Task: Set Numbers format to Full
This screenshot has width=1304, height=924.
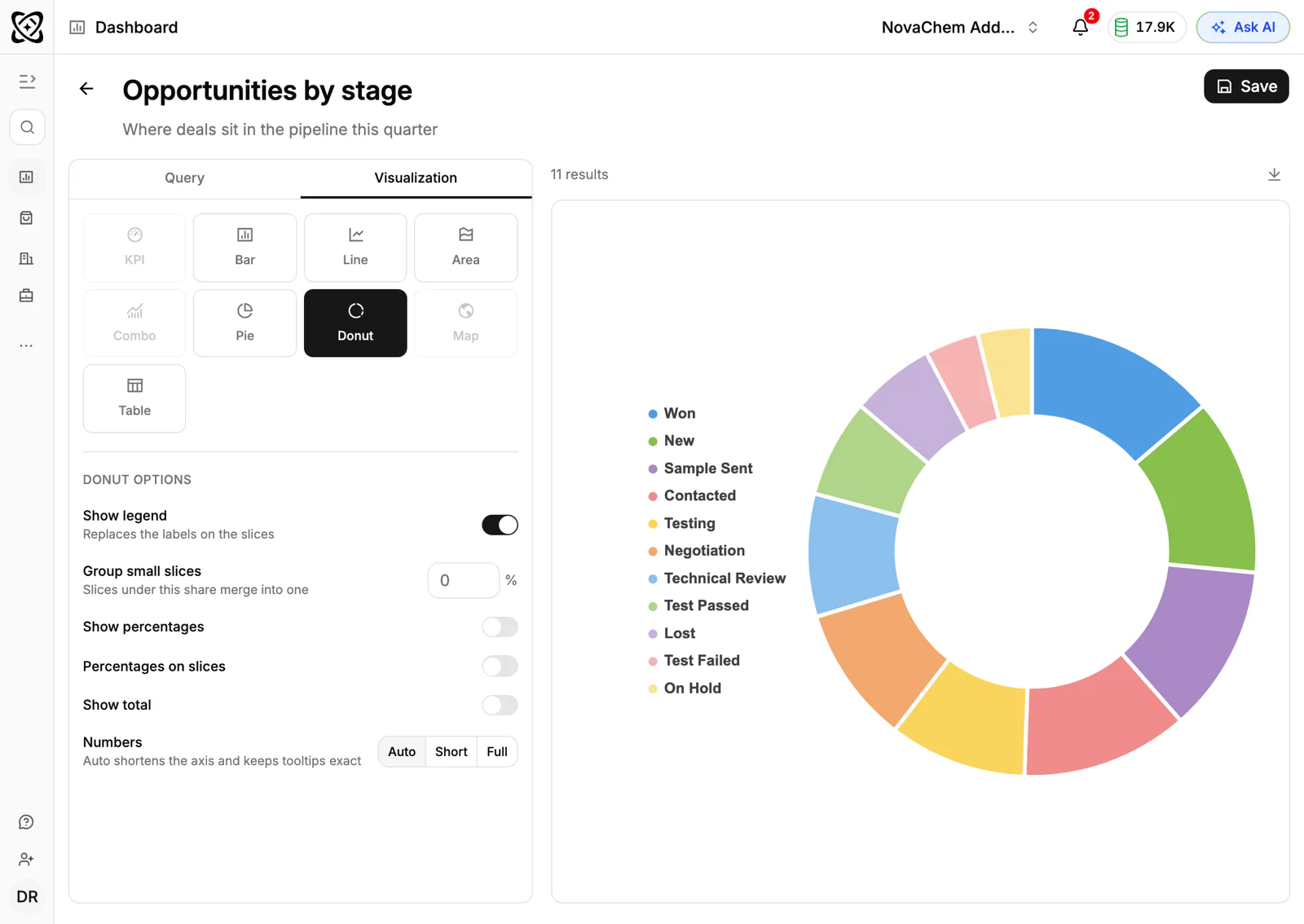Action: [x=497, y=751]
